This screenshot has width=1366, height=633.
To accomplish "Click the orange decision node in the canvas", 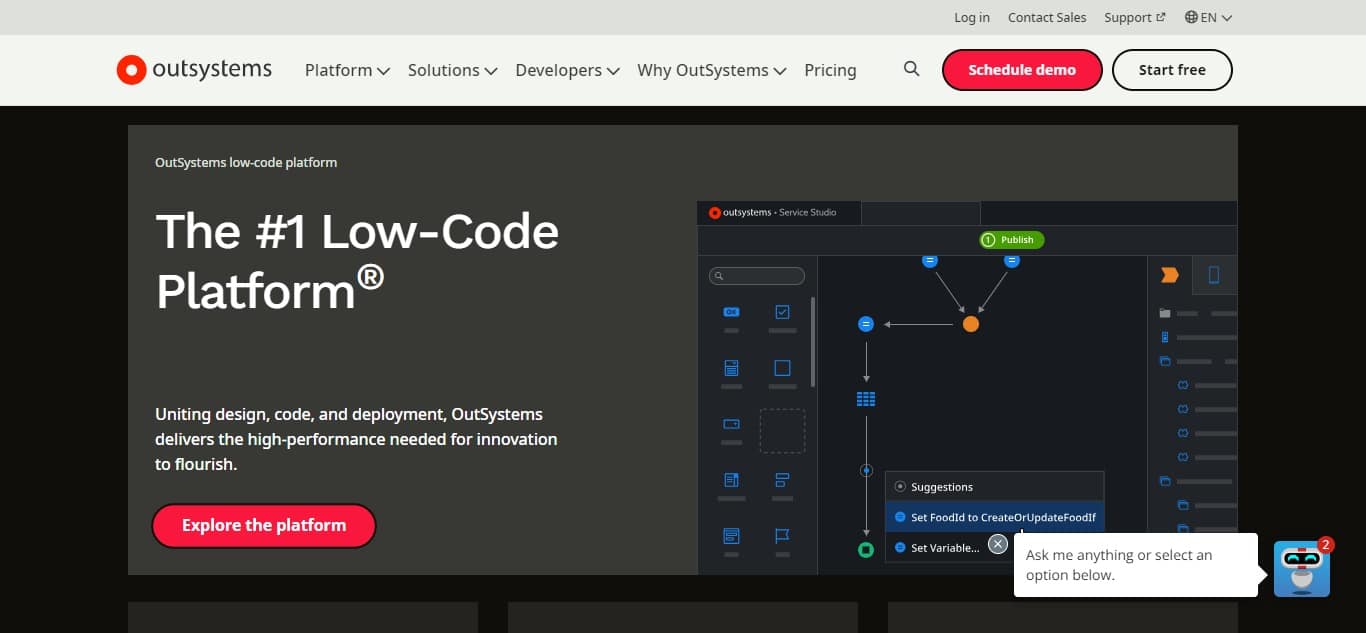I will click(x=969, y=323).
